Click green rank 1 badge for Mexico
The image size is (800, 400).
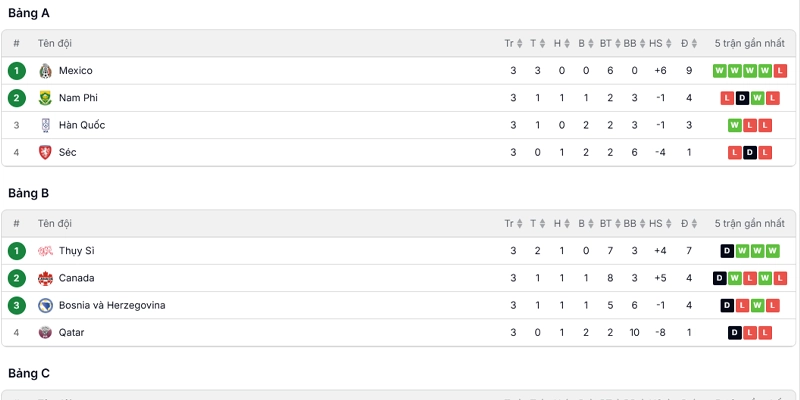tap(16, 71)
